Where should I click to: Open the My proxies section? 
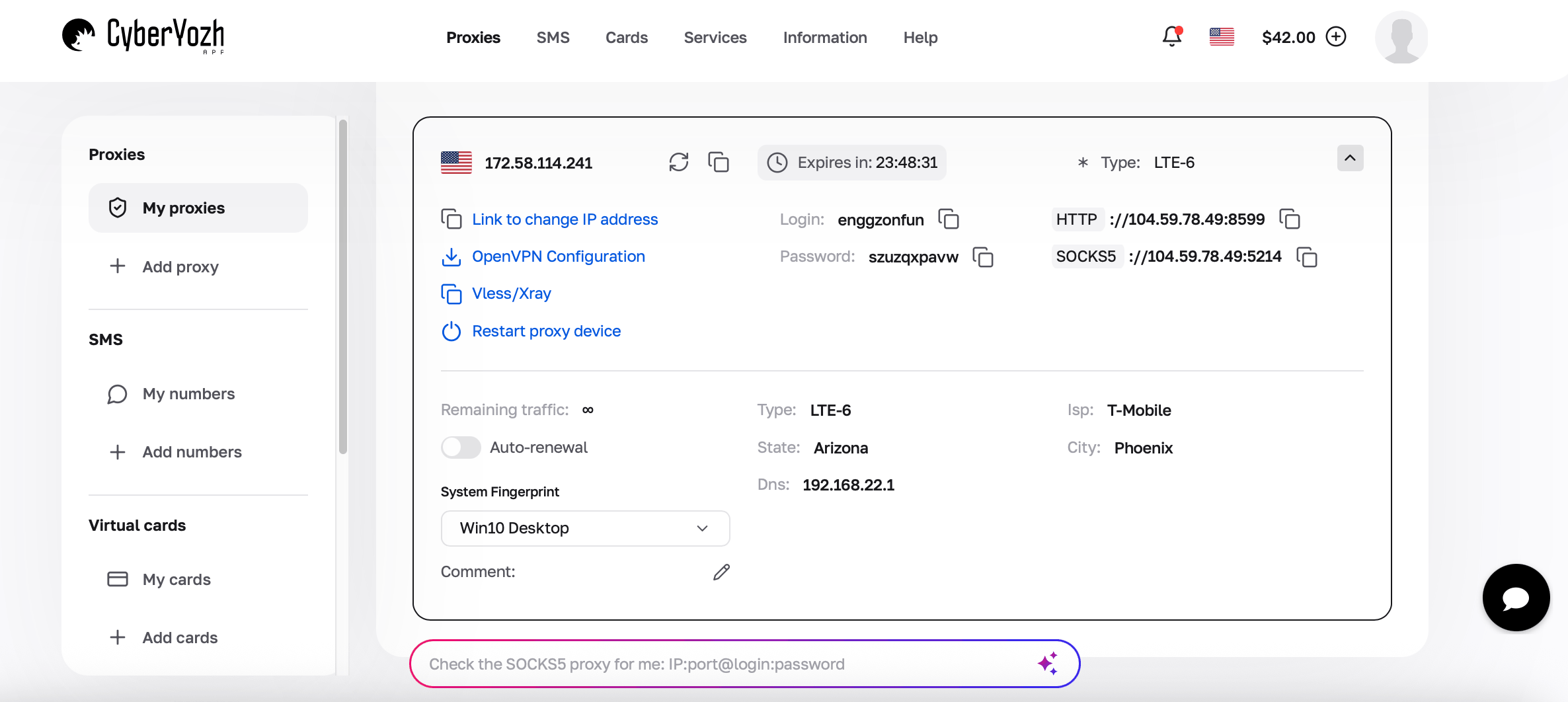tap(184, 208)
